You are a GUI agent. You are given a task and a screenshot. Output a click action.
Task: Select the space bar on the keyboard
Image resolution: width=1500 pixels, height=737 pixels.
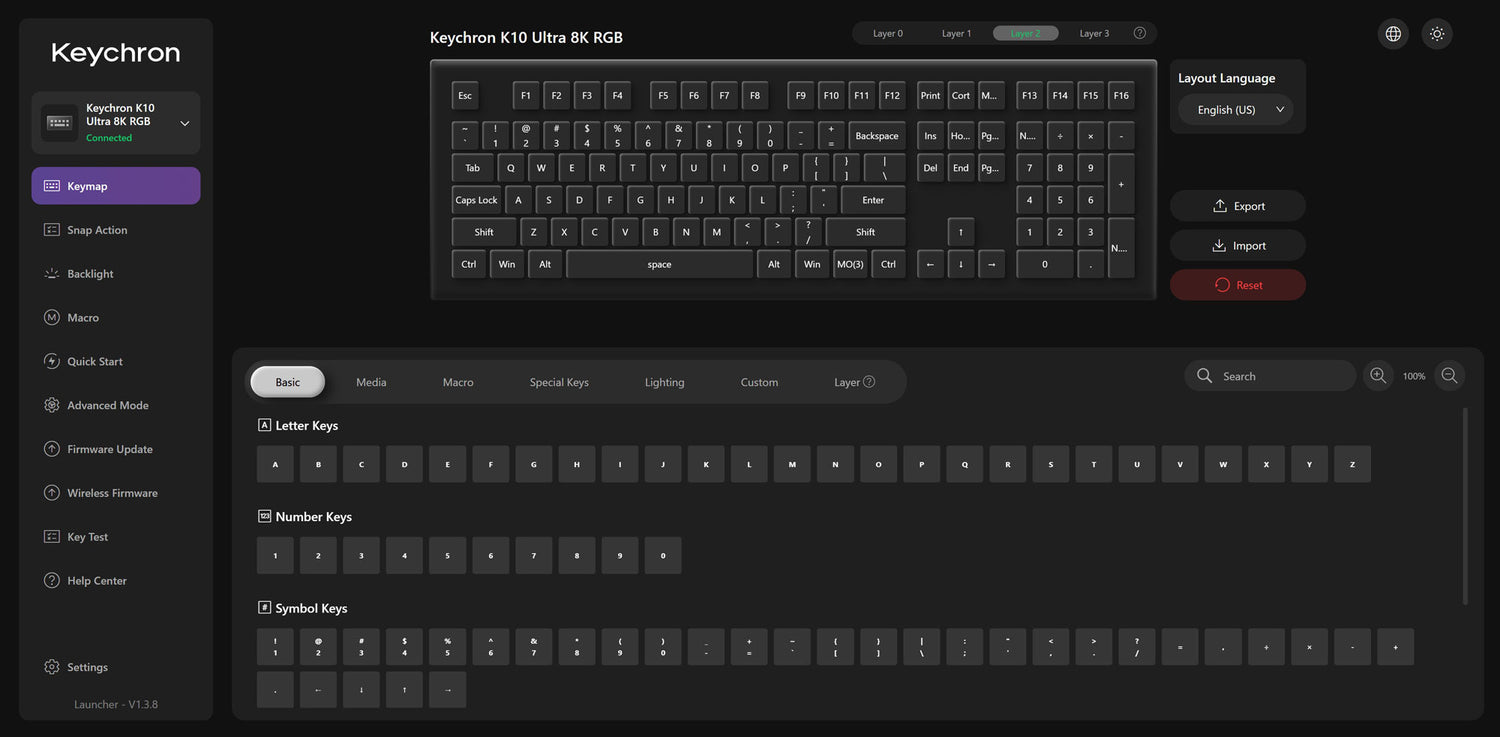[x=659, y=264]
